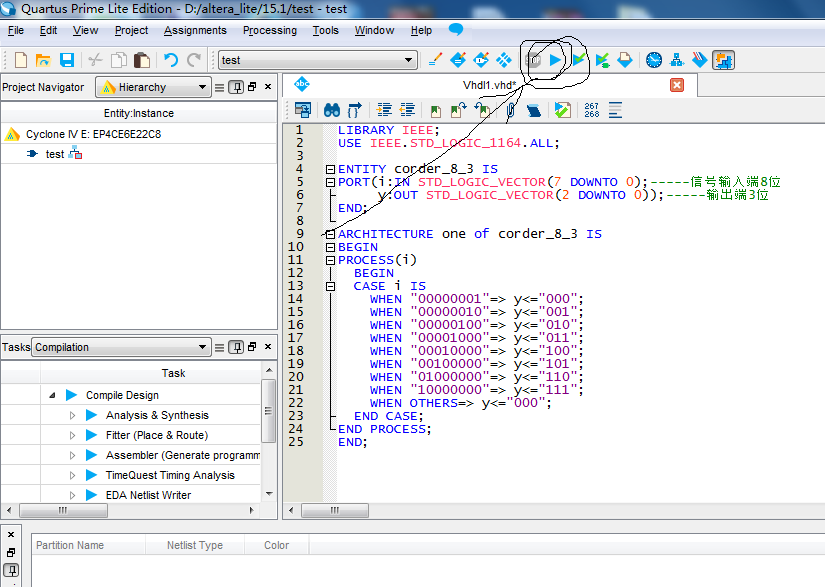This screenshot has height=587, width=825.
Task: Click the Start Compilation play icon
Action: coord(556,60)
